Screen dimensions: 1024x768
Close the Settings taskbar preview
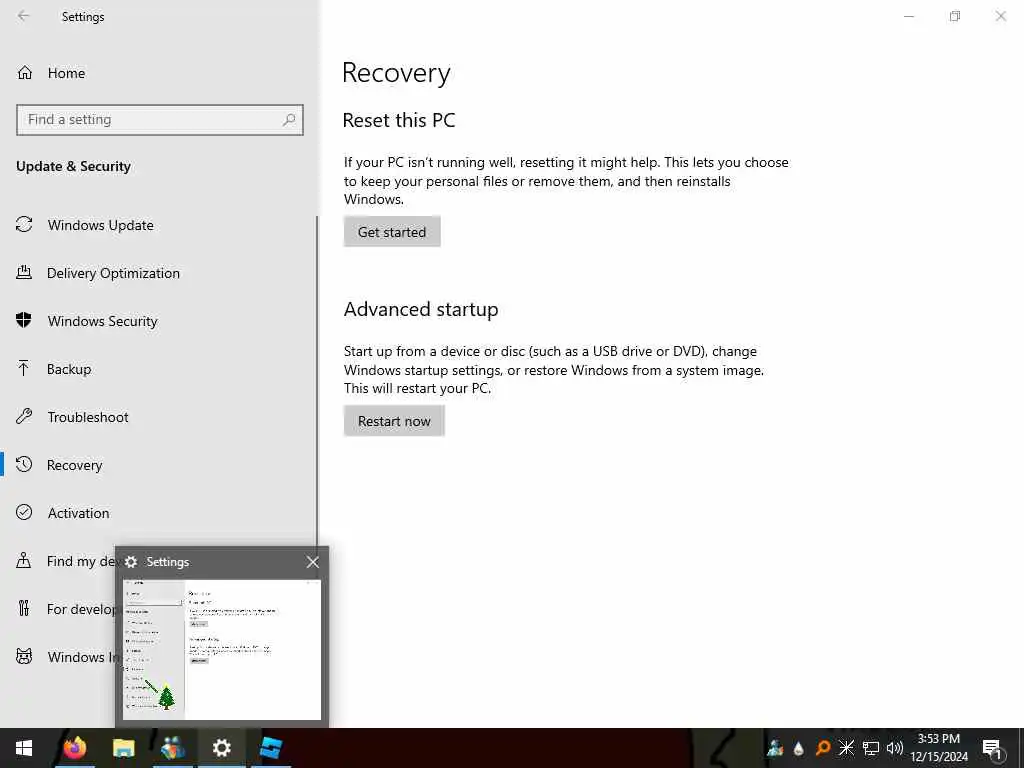pos(313,562)
